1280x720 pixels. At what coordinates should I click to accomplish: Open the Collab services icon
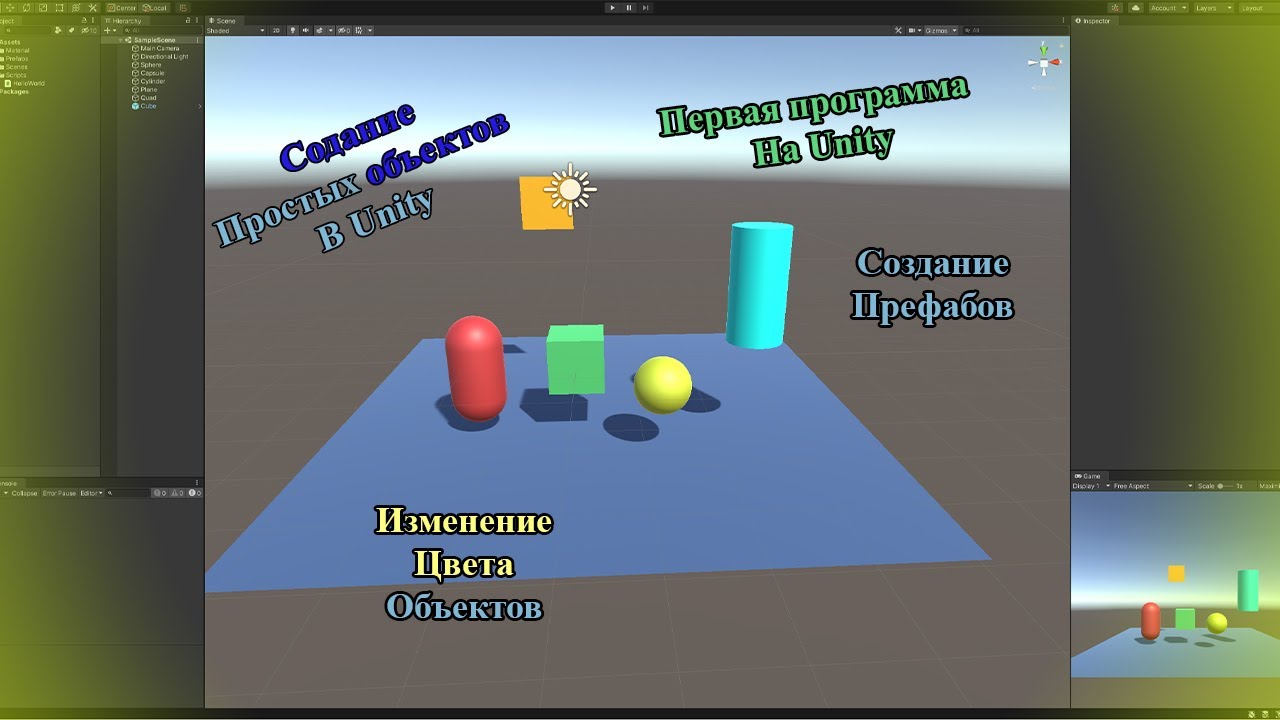tap(1116, 8)
